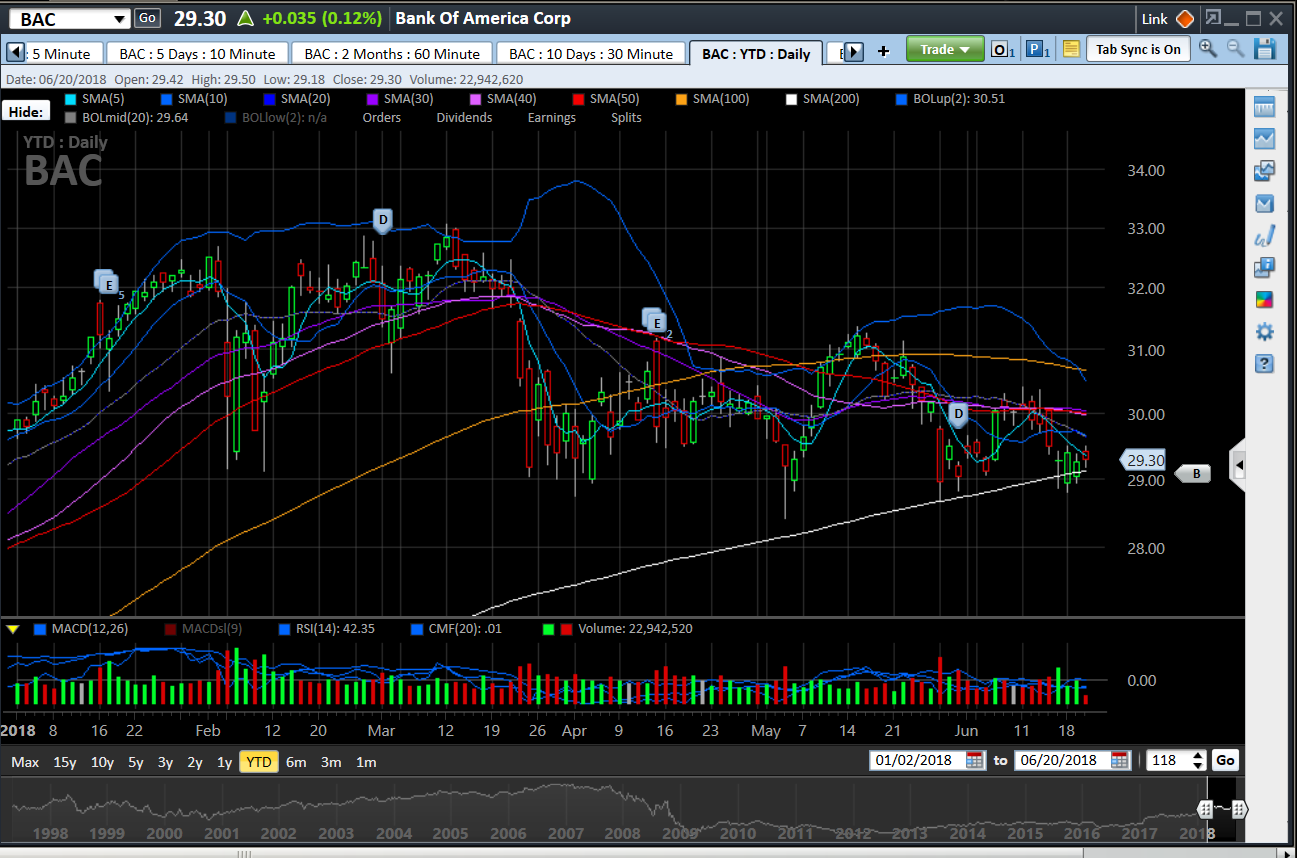Open the end date calendar icon

[1120, 760]
